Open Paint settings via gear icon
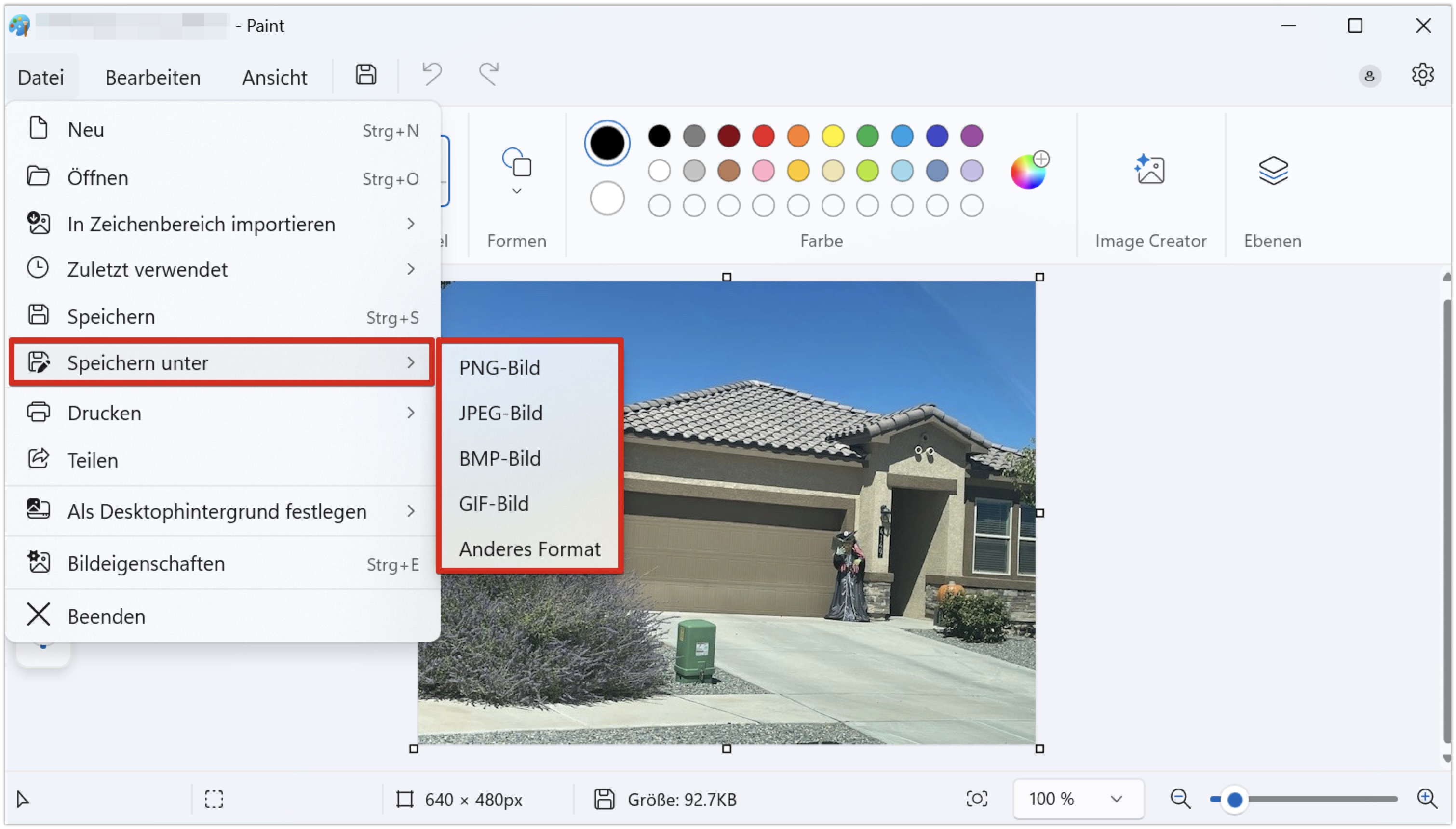 (1422, 75)
